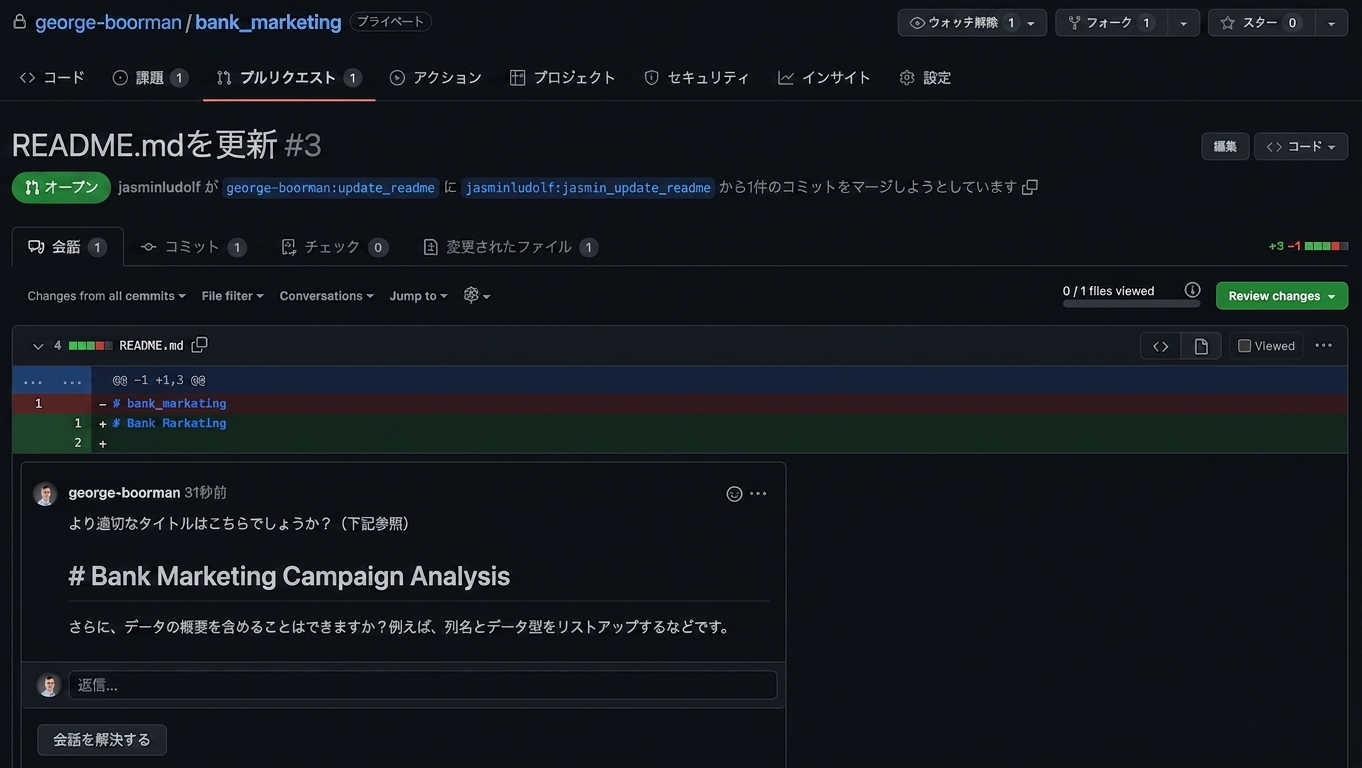Click the added line '# Bank Rarkating'
This screenshot has width=1362, height=768.
click(x=680, y=424)
